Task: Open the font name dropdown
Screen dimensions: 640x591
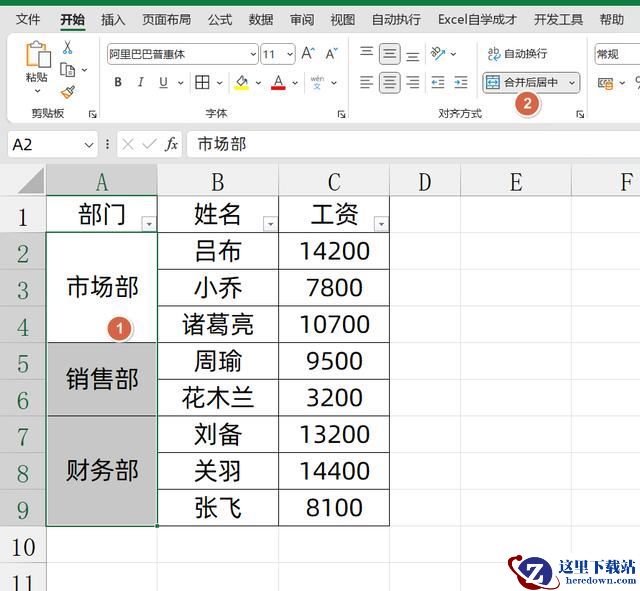Action: tap(253, 54)
